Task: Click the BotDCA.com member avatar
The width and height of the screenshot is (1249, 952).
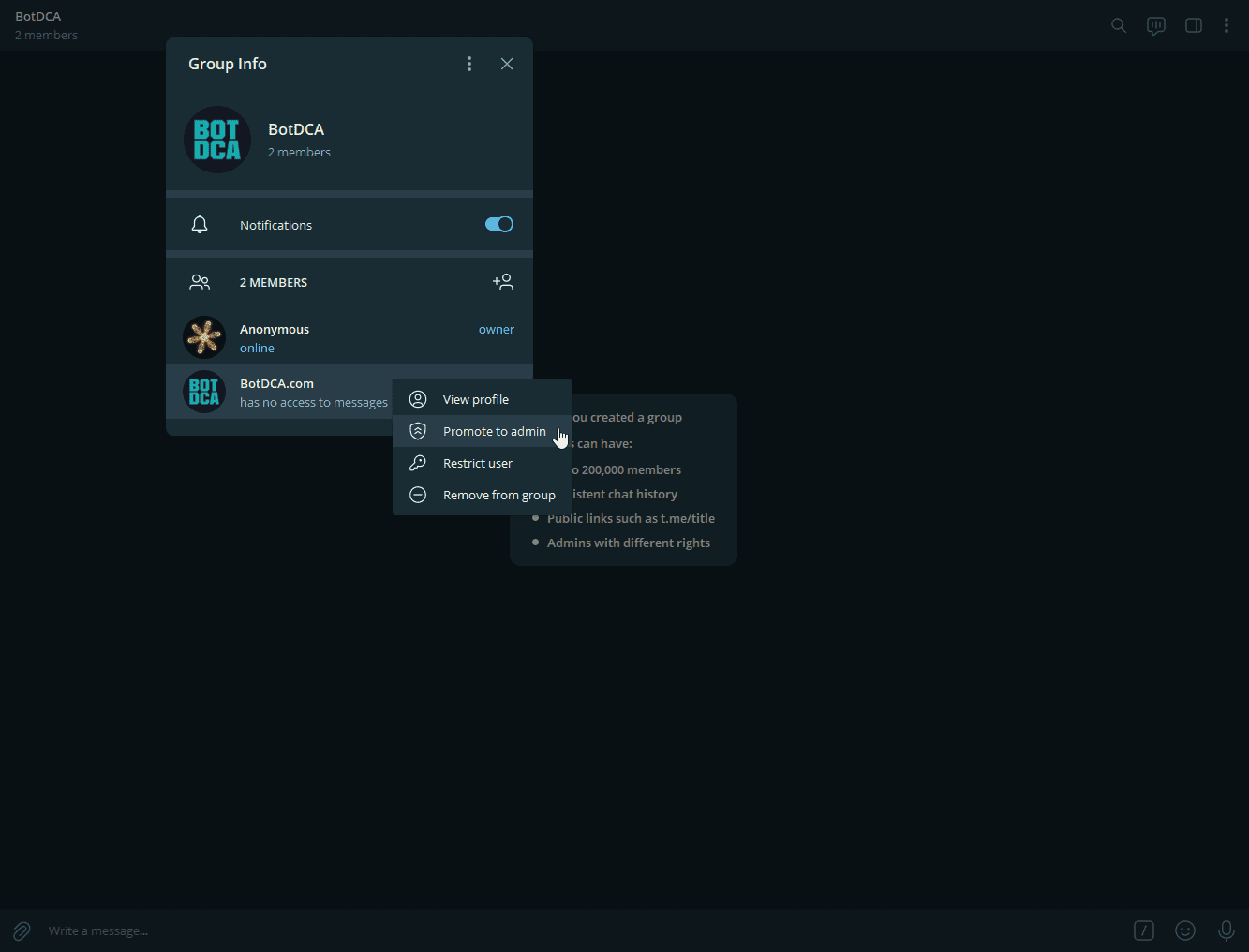Action: click(x=204, y=393)
